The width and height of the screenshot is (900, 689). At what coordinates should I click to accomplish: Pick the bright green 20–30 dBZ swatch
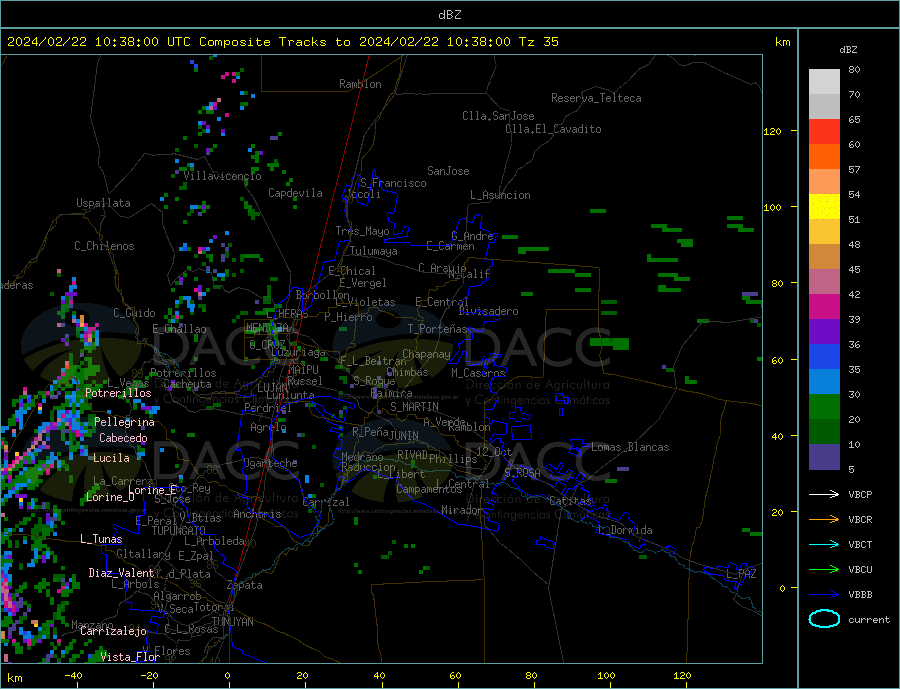(824, 407)
